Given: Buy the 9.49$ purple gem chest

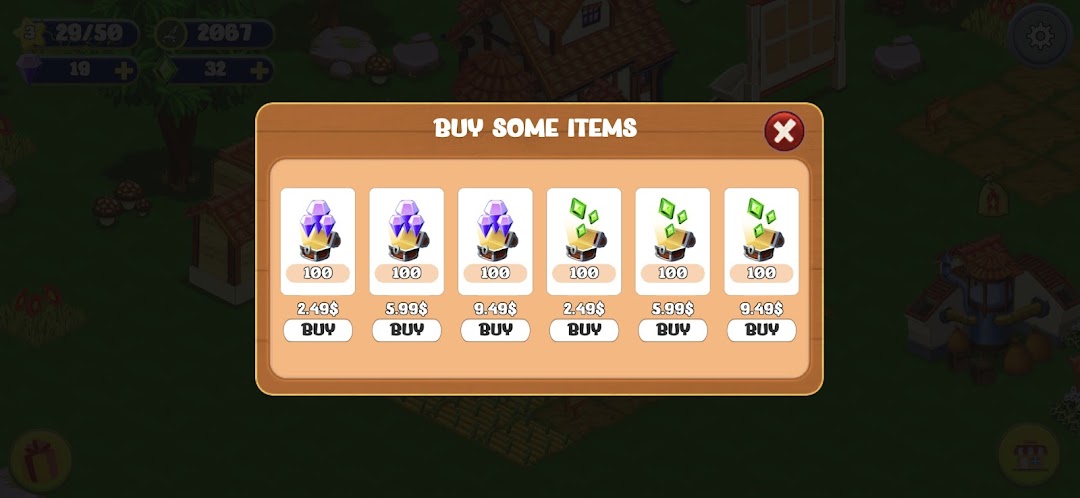Looking at the screenshot, I should click(x=495, y=330).
